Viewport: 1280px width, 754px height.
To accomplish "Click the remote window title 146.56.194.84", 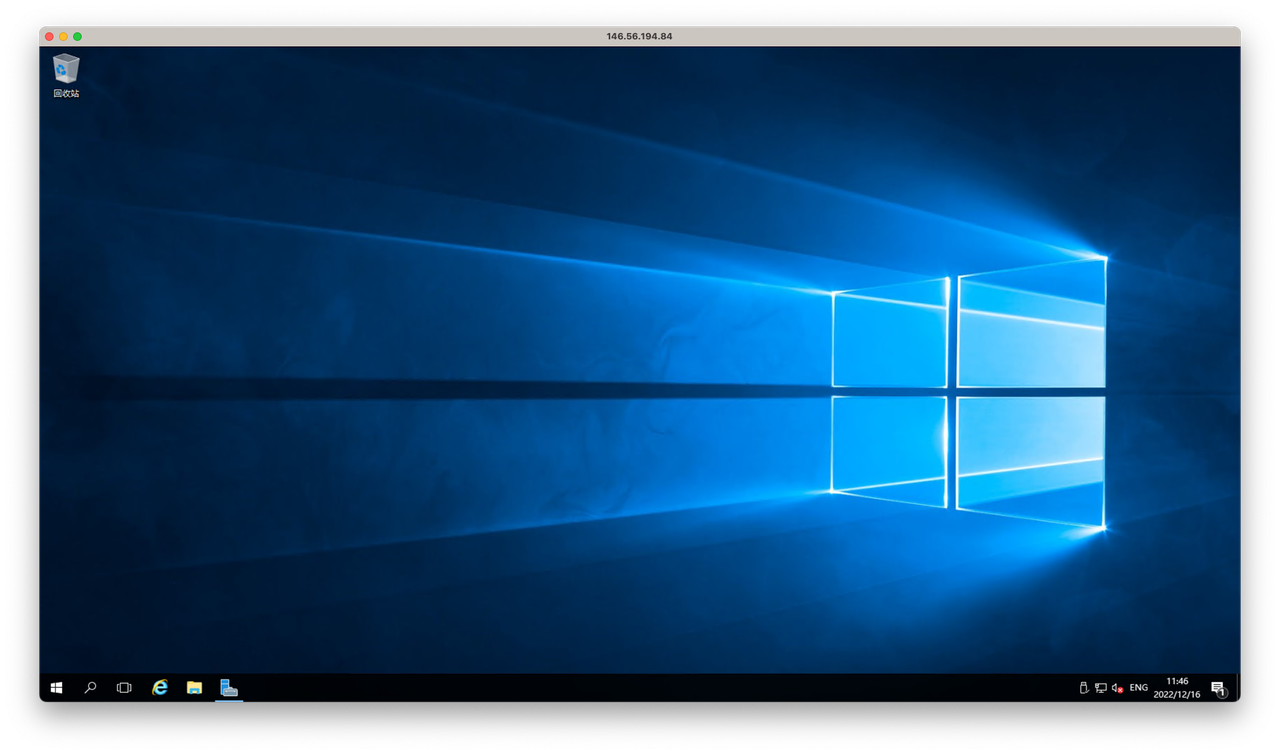I will (639, 36).
